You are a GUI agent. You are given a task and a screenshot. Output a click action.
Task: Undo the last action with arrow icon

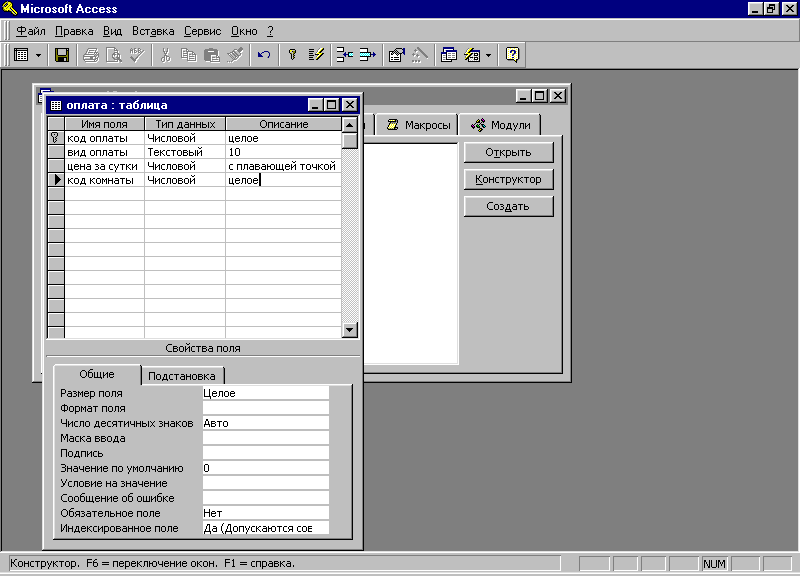264,55
